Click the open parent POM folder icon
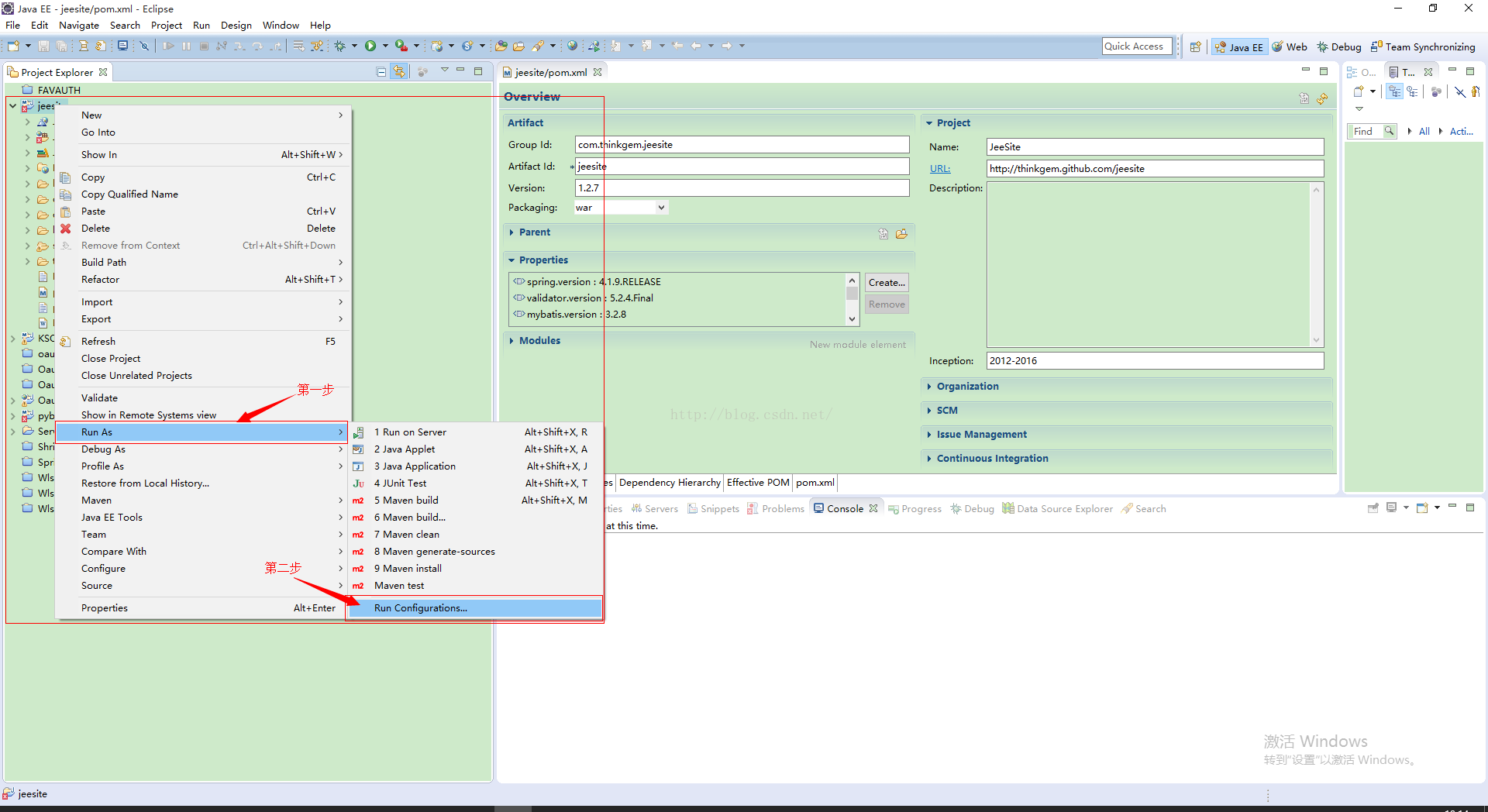This screenshot has height=812, width=1488. [x=901, y=234]
